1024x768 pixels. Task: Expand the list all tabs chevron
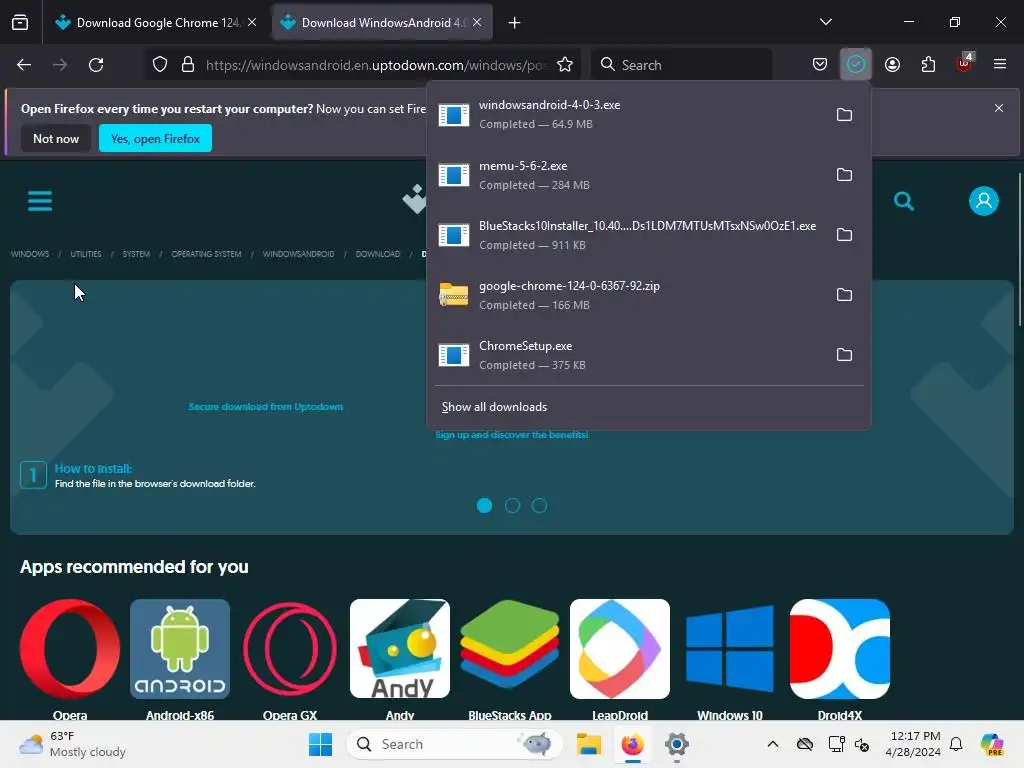[x=825, y=22]
